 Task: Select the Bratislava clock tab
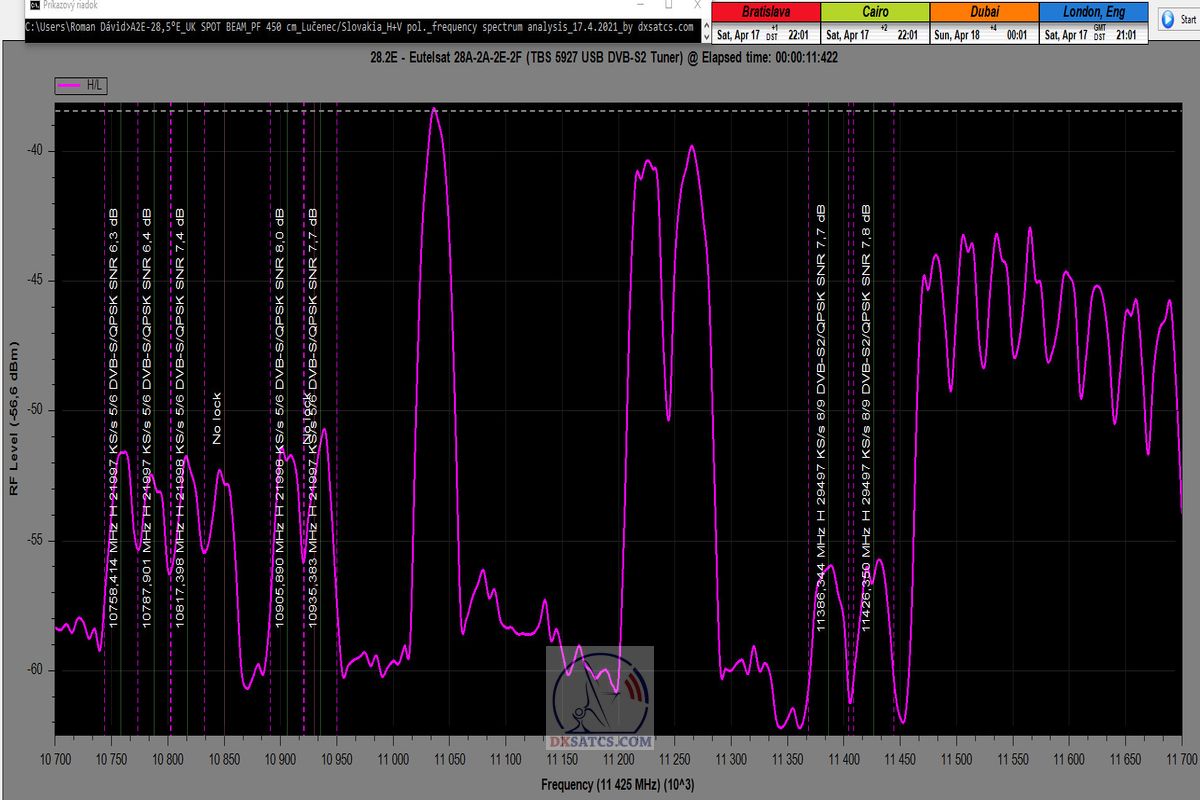(x=764, y=13)
